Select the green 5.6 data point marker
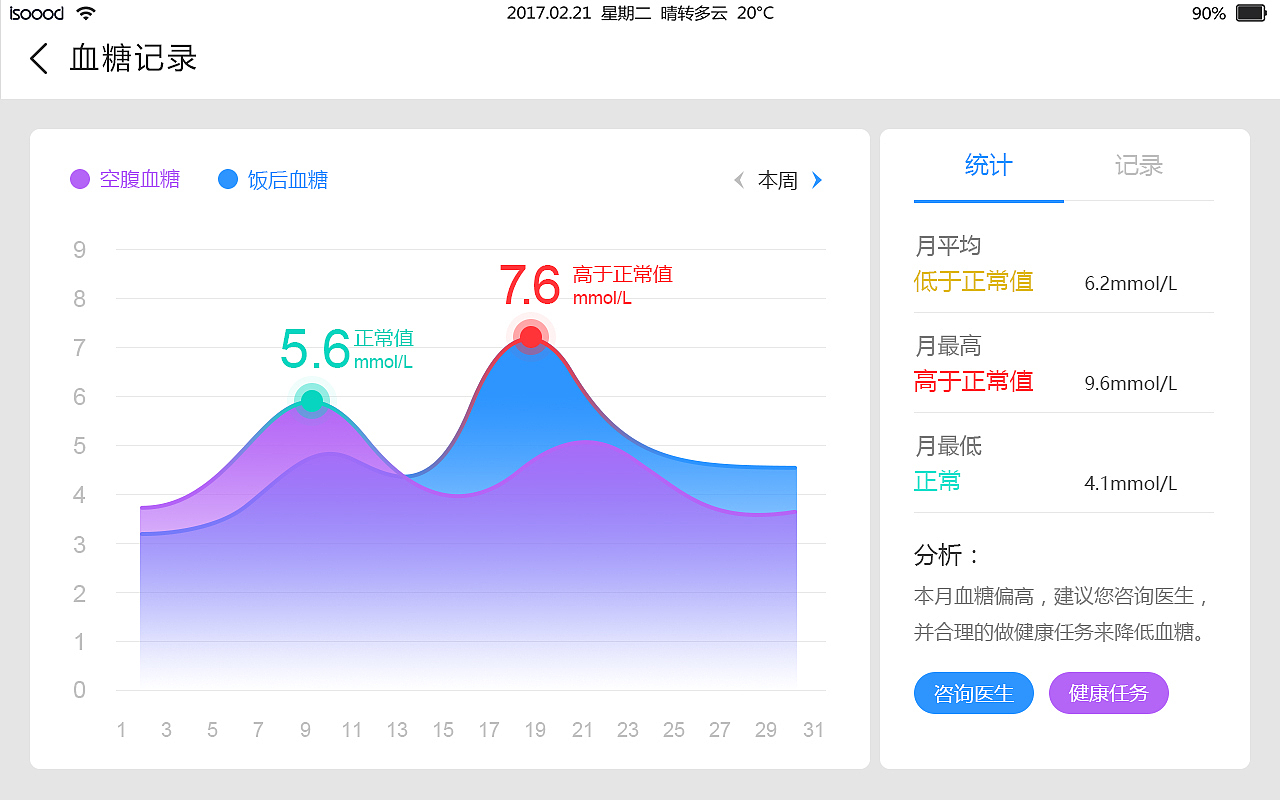Image resolution: width=1280 pixels, height=800 pixels. [x=312, y=399]
